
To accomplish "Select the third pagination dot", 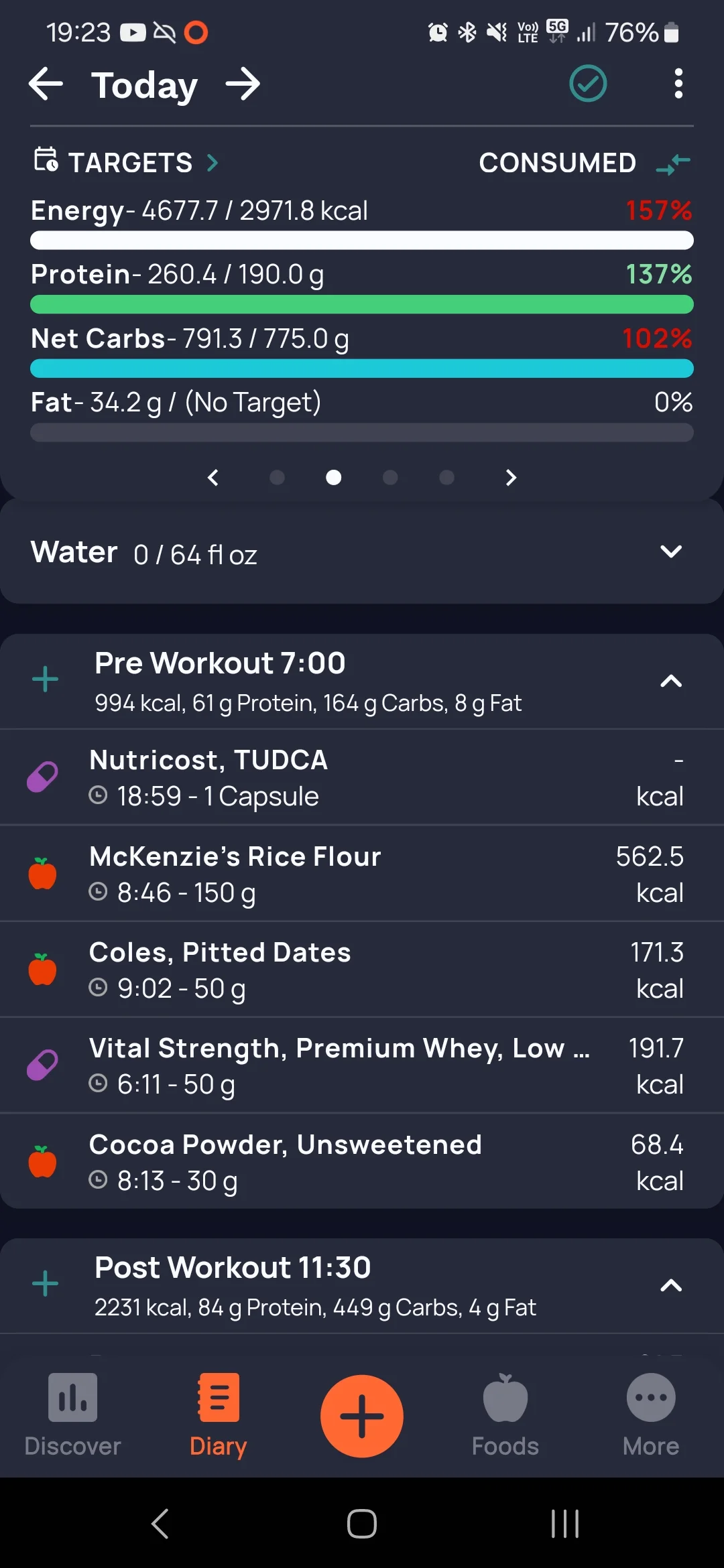I will [x=390, y=477].
